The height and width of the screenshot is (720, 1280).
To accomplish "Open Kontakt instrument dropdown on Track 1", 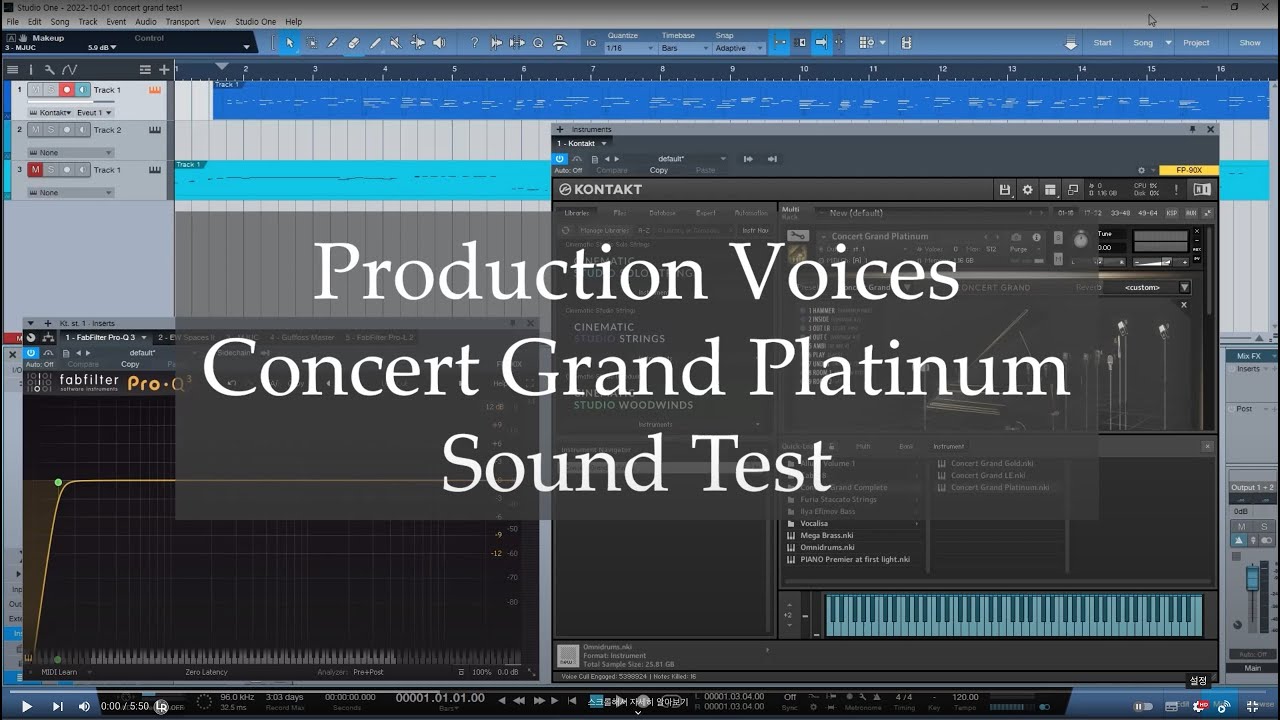I will pyautogui.click(x=54, y=113).
